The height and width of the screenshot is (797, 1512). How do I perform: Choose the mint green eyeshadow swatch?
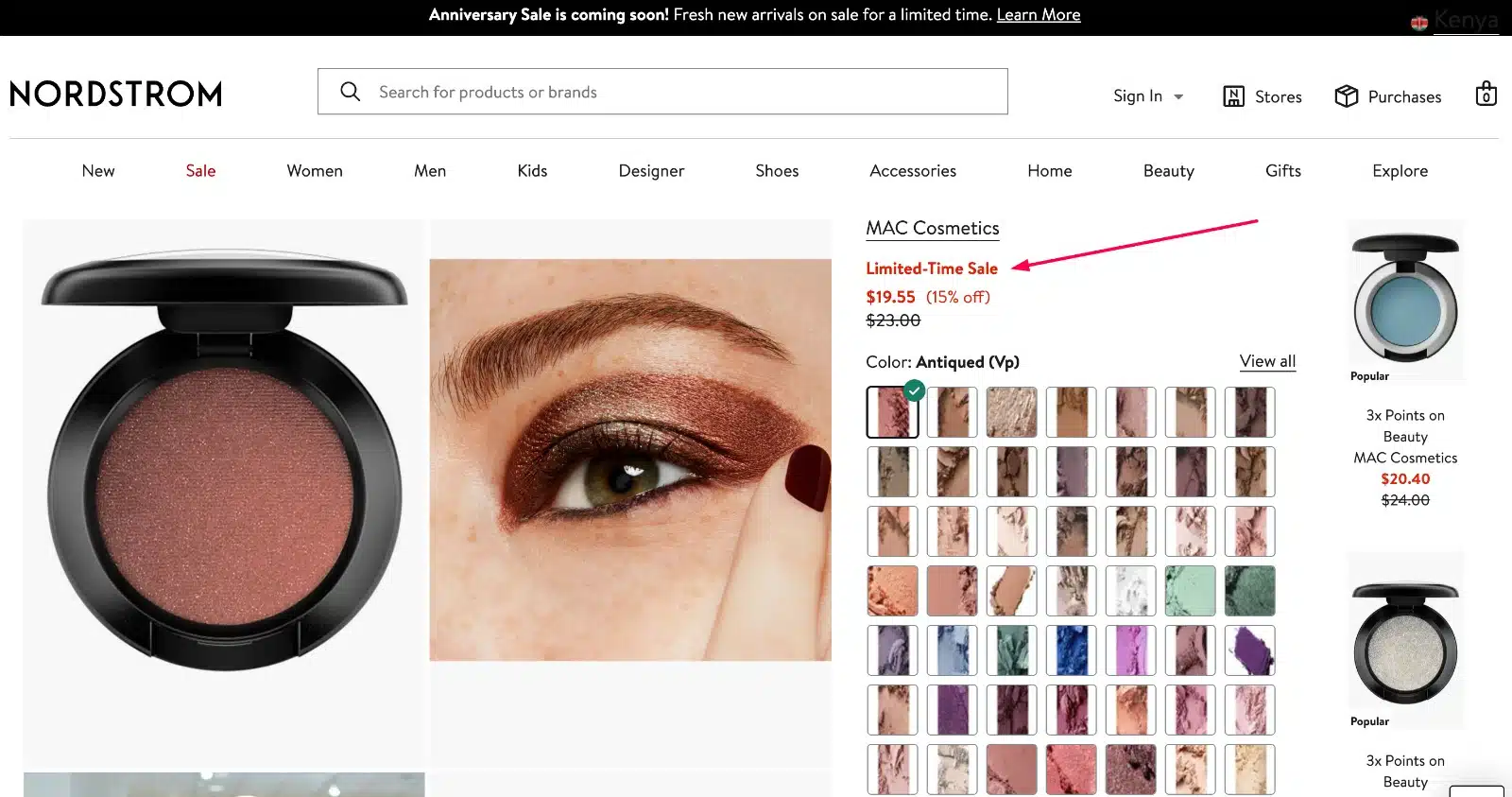coord(1190,591)
